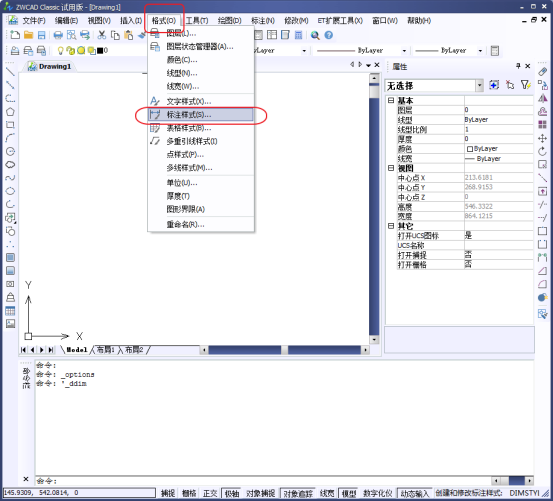Toggle 动态输入 dynamic input in status bar
The height and width of the screenshot is (501, 553).
pyautogui.click(x=414, y=493)
